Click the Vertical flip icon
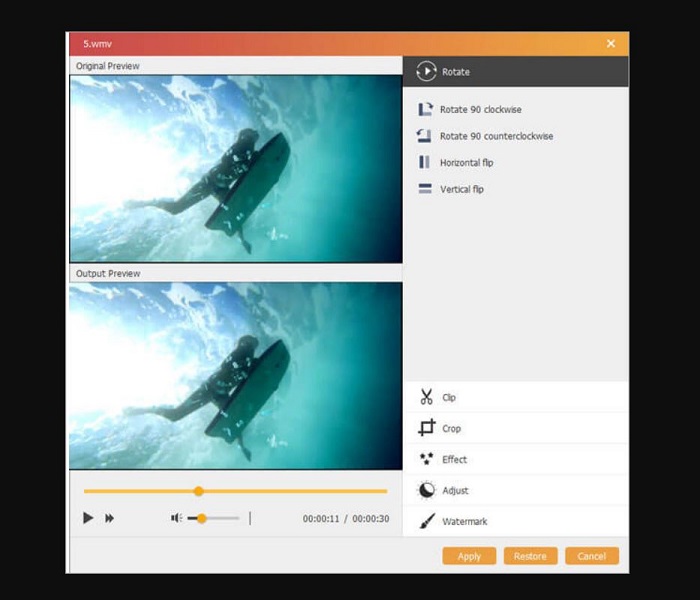700x600 pixels. pyautogui.click(x=425, y=189)
